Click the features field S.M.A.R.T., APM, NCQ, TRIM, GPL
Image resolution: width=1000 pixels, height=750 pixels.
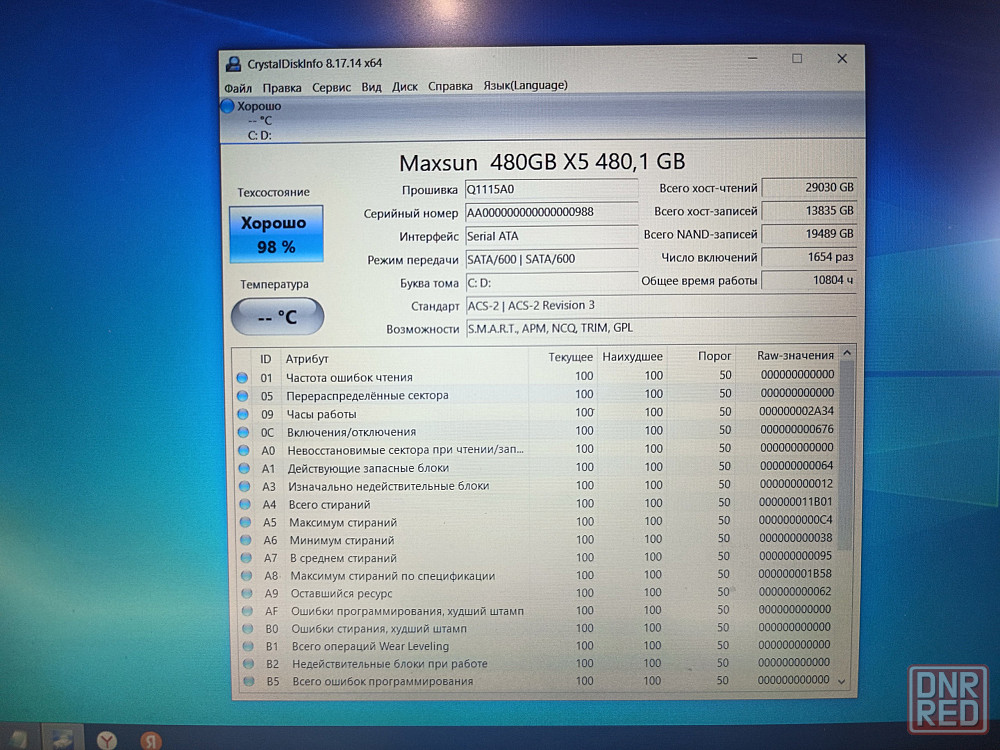point(661,328)
